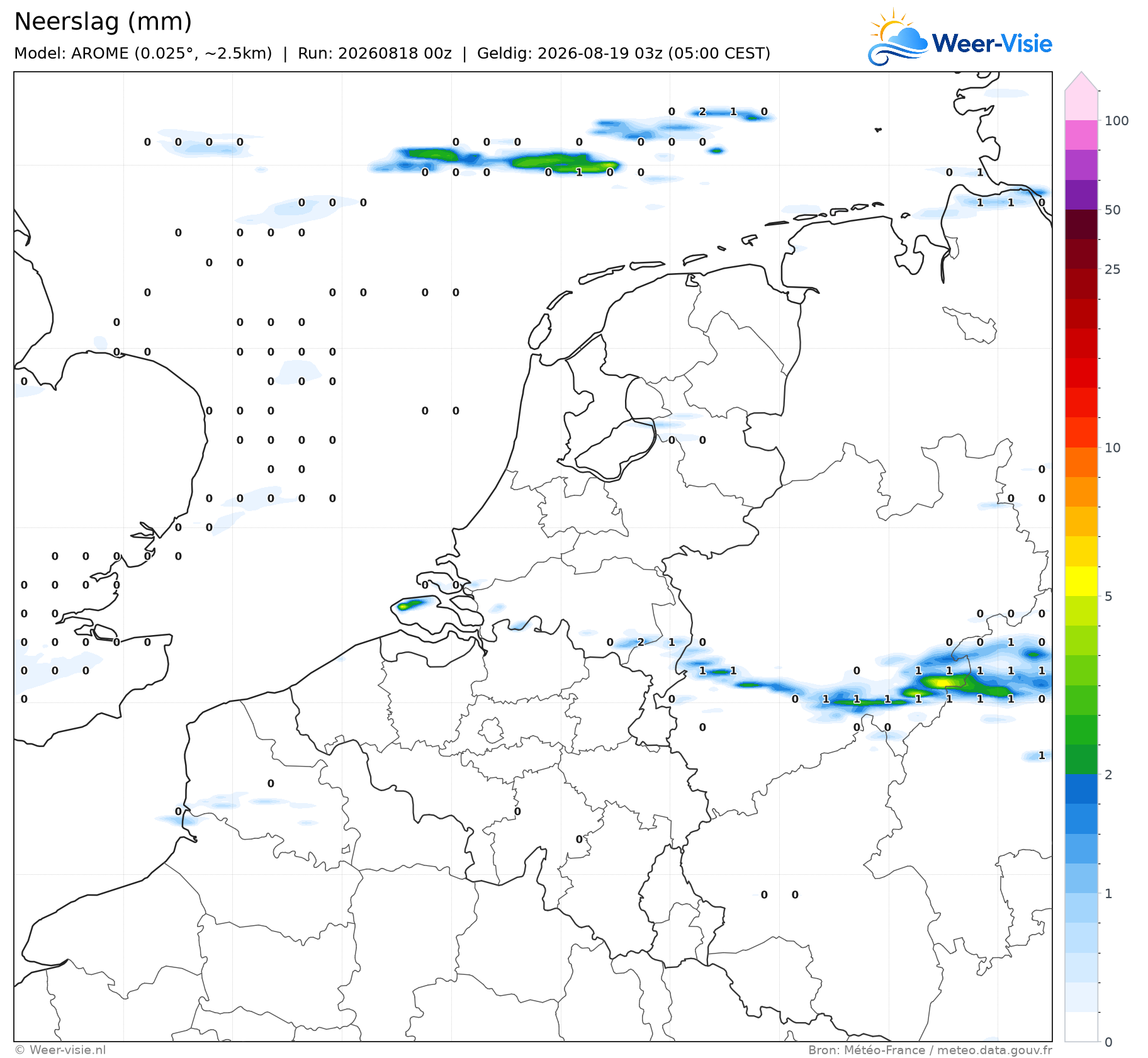The height and width of the screenshot is (1058, 1148).
Task: Click the blue 2 mm color band
Action: (1081, 789)
